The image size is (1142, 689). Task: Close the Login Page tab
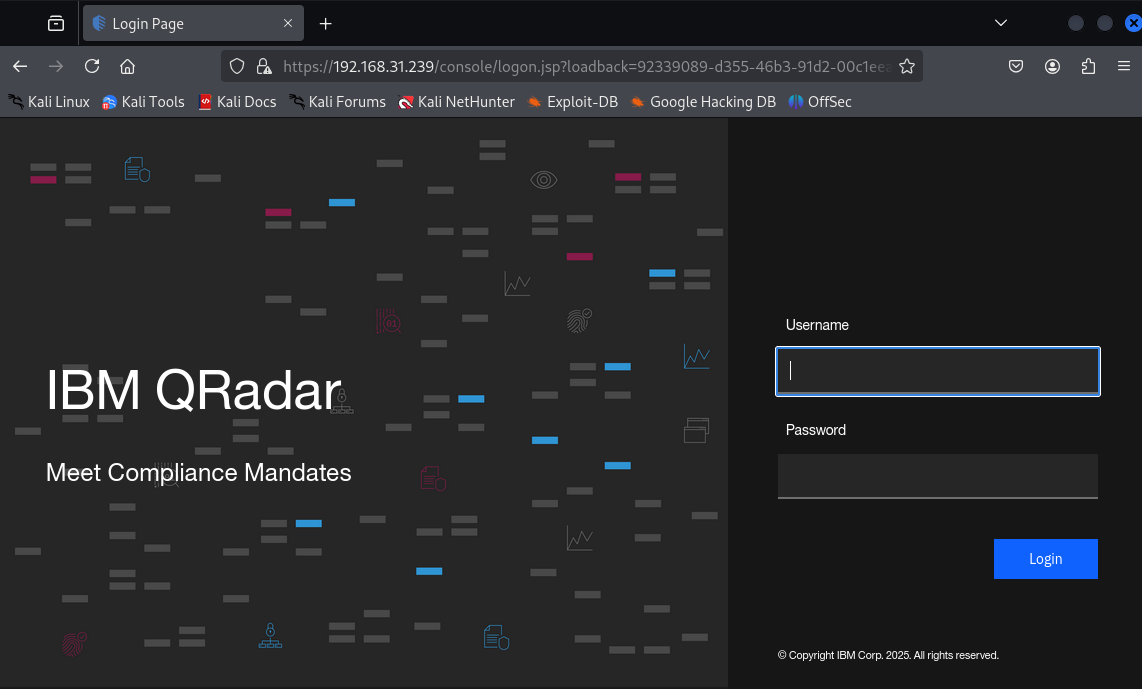pos(288,23)
